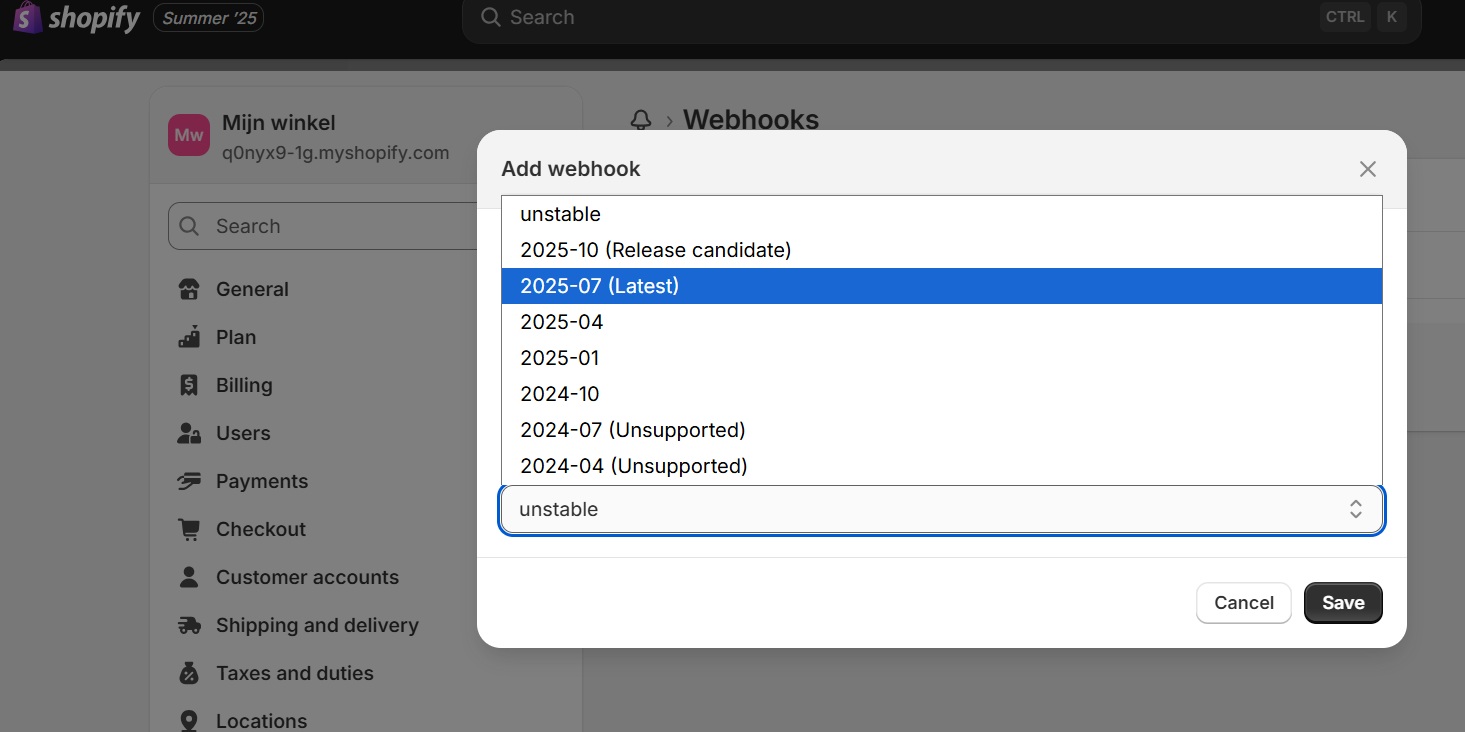Save the new webhook
Screen dimensions: 1465x732
tap(1342, 603)
